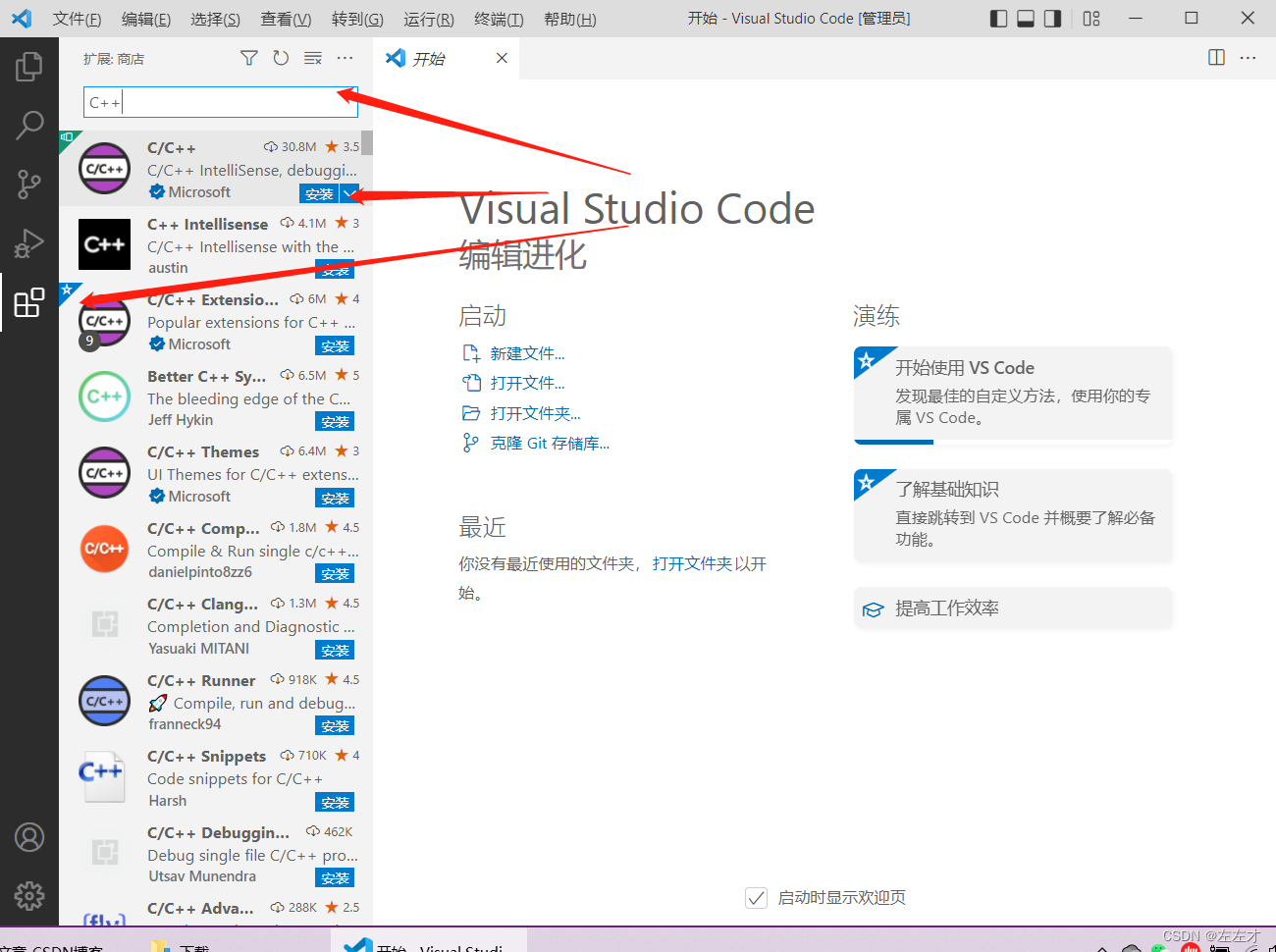The height and width of the screenshot is (952, 1276).
Task: Open the 了解基础知识 walkthrough card
Action: click(1013, 516)
